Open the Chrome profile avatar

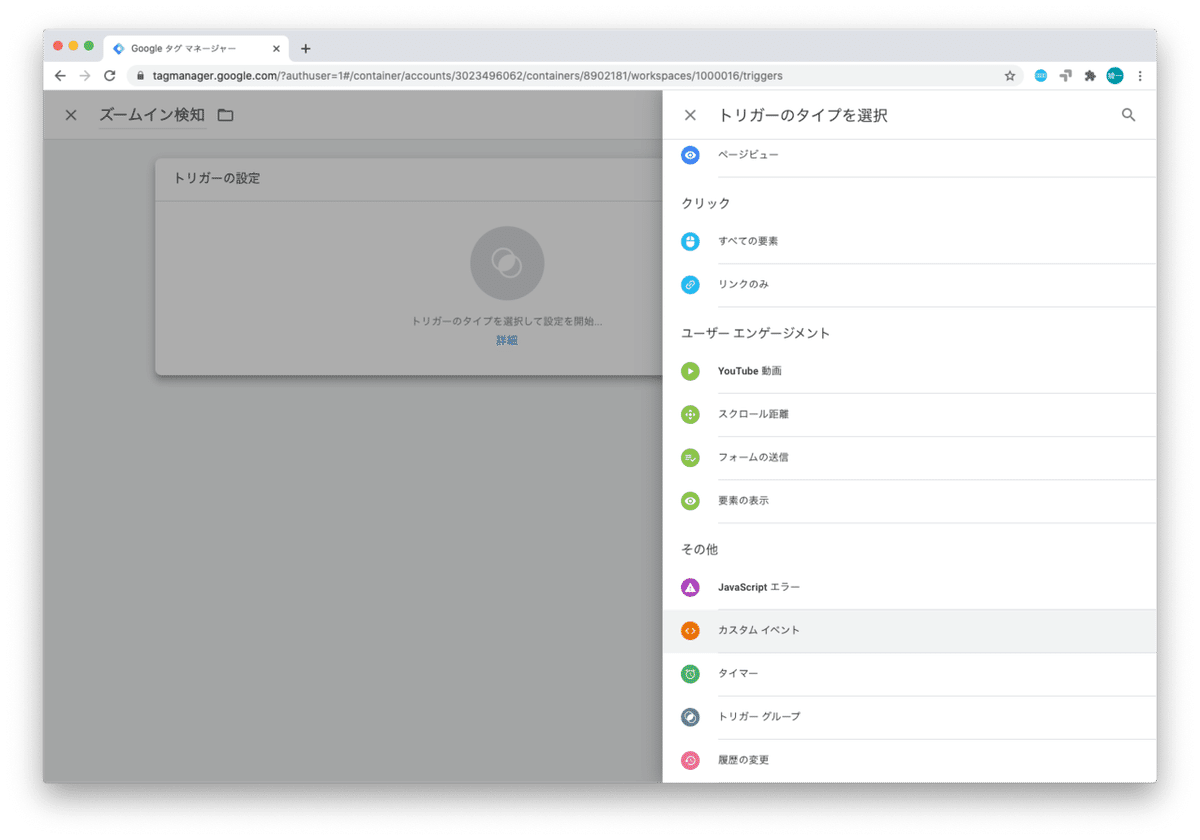tap(1115, 76)
